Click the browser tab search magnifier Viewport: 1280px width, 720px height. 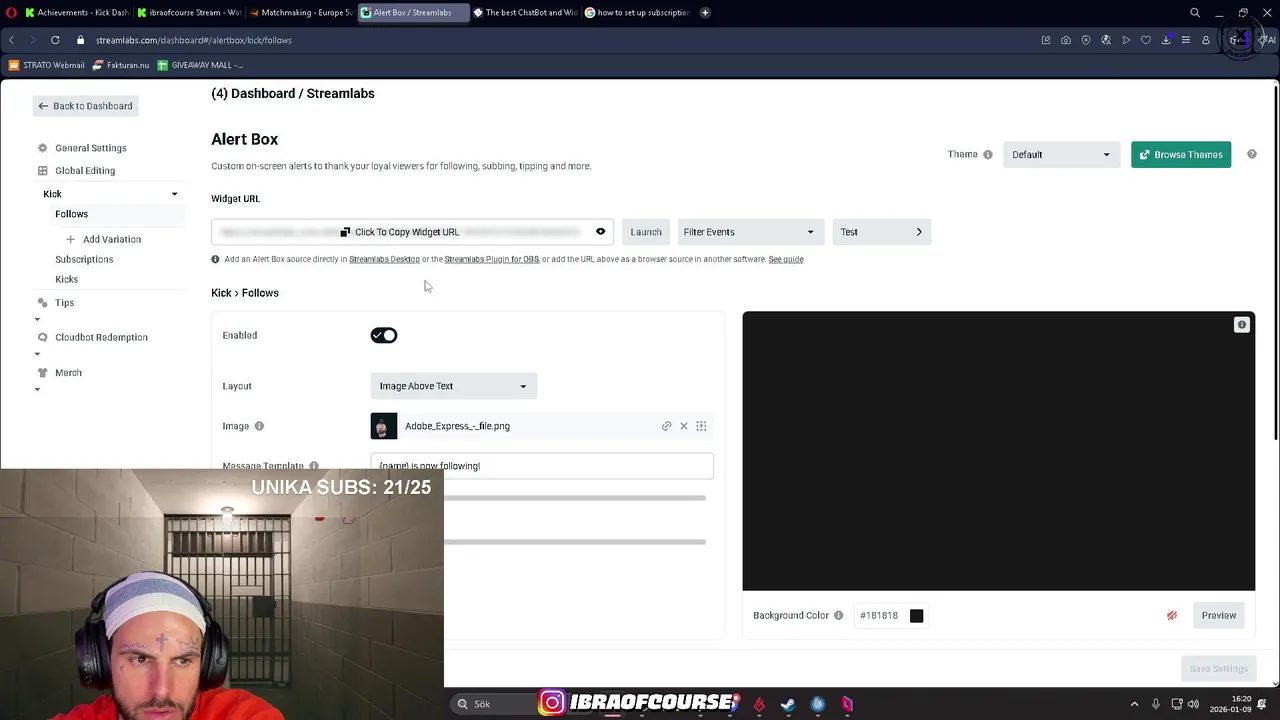tap(1195, 13)
